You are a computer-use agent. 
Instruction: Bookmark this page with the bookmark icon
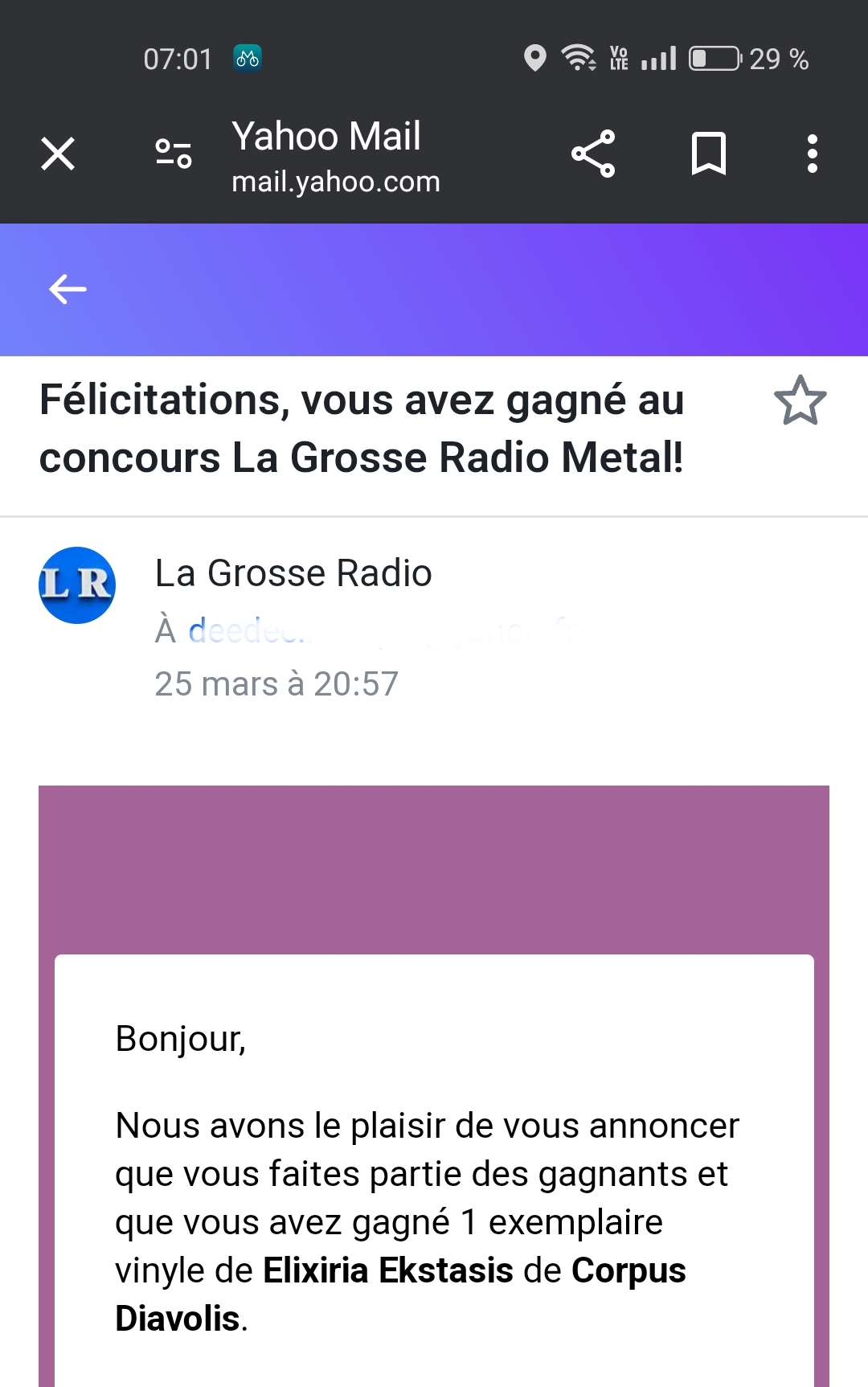coord(709,154)
